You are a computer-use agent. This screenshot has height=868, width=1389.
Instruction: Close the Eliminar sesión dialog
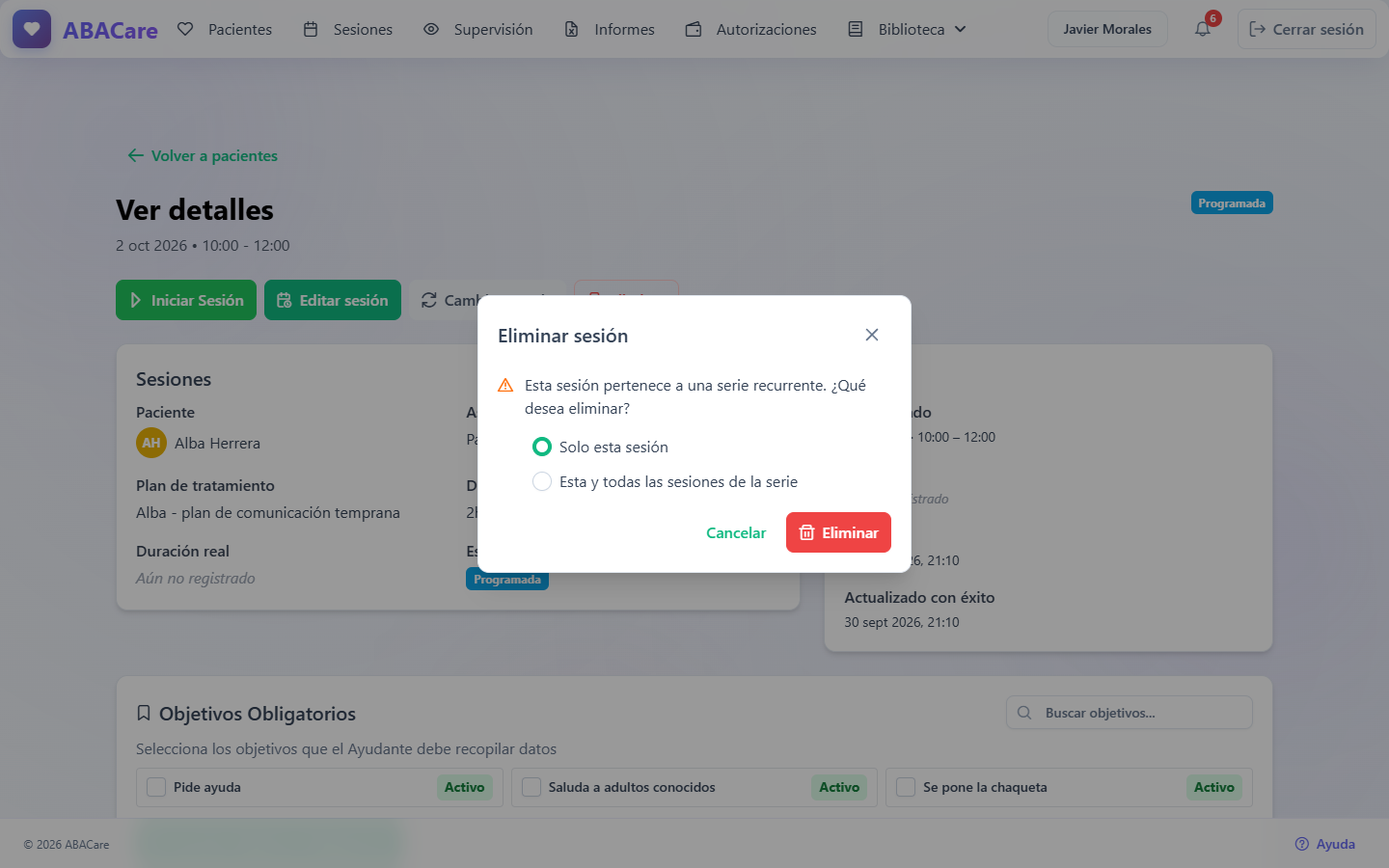pyautogui.click(x=872, y=335)
